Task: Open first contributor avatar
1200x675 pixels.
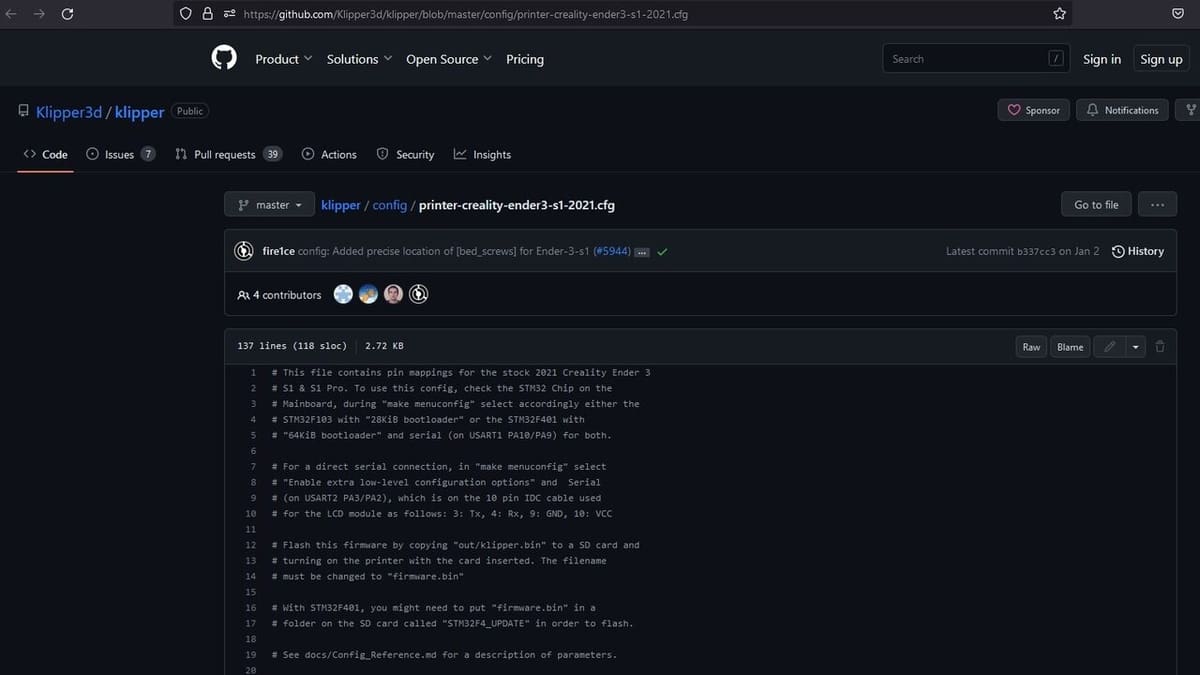Action: point(343,294)
